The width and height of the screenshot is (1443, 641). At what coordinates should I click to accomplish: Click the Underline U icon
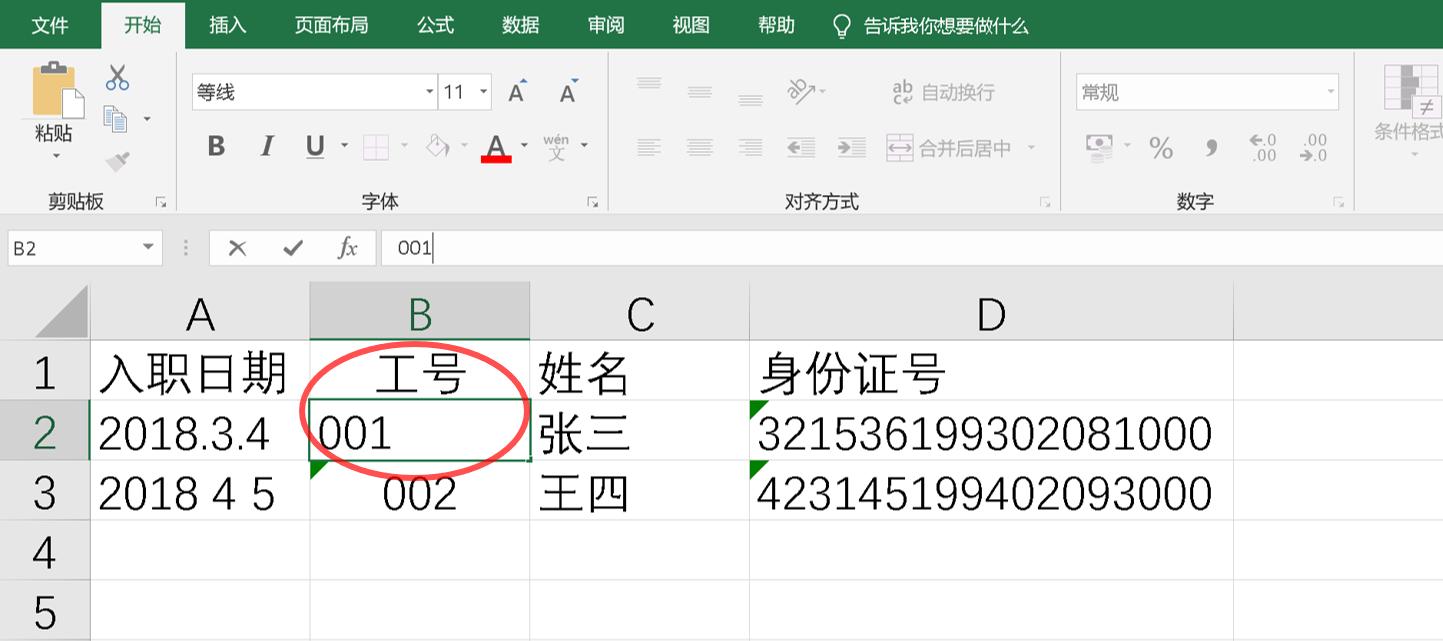pyautogui.click(x=313, y=146)
